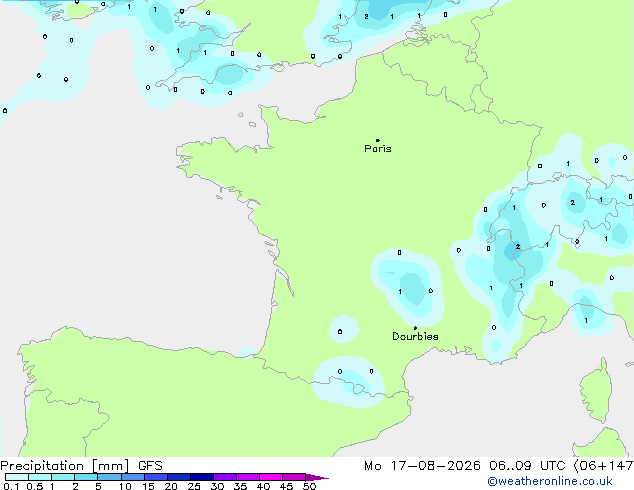Click the legend value label '50'
634x490 pixels.
click(309, 486)
